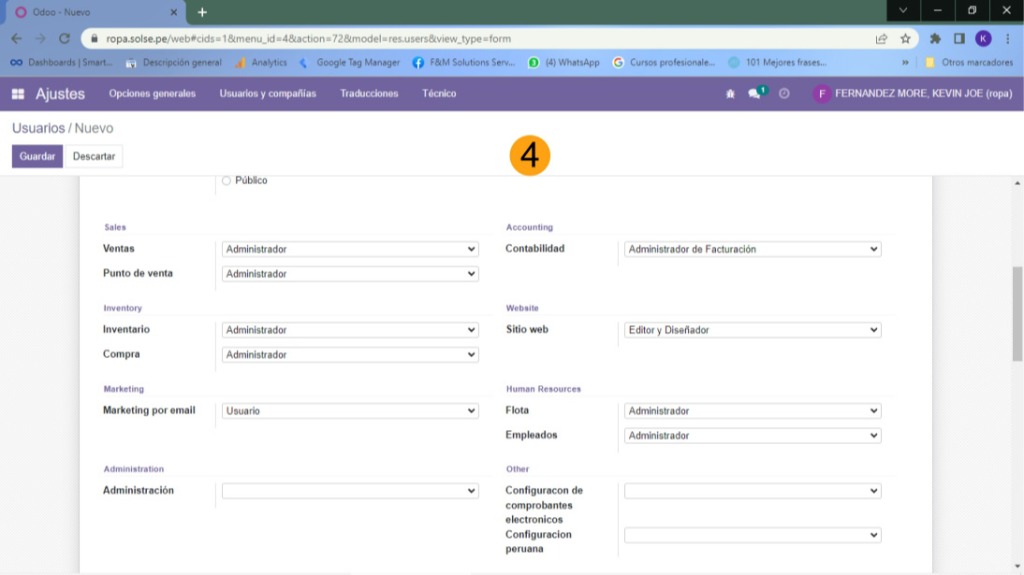1024x575 pixels.
Task: Select the Público radio option
Action: click(226, 181)
